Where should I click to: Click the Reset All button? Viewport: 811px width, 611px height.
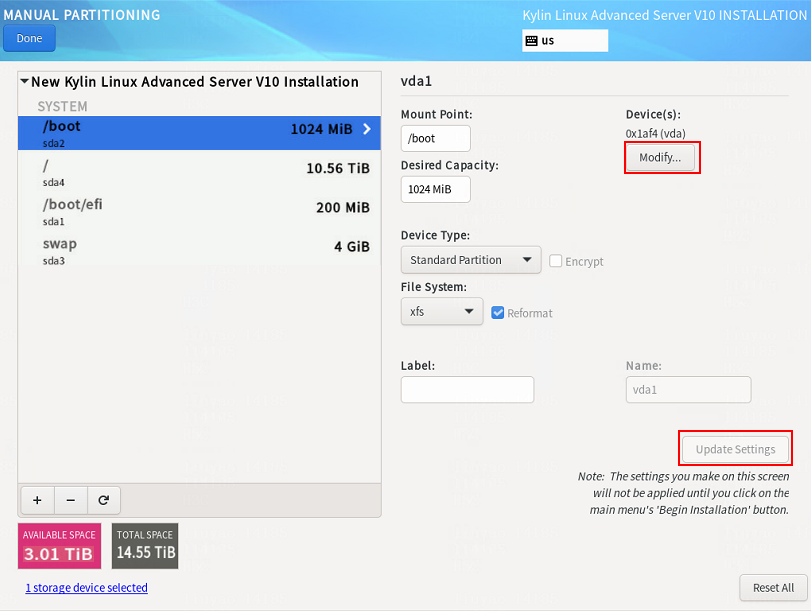(773, 588)
